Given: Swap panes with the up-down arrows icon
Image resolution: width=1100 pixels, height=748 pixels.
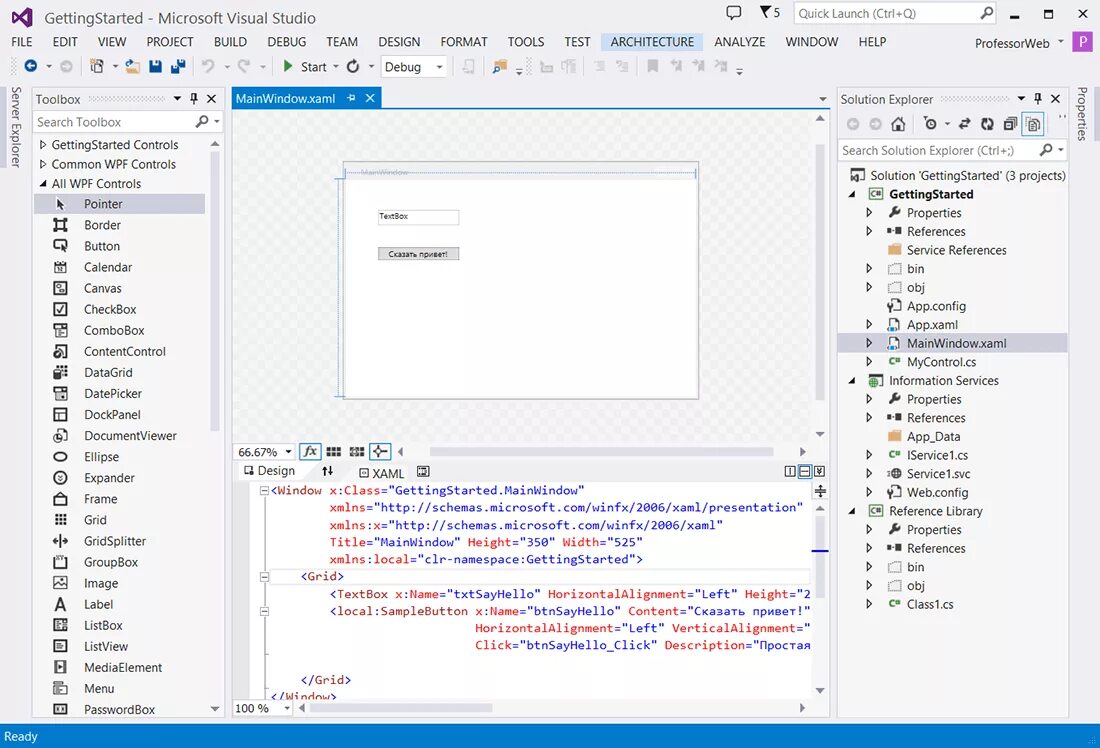Looking at the screenshot, I should pos(328,471).
